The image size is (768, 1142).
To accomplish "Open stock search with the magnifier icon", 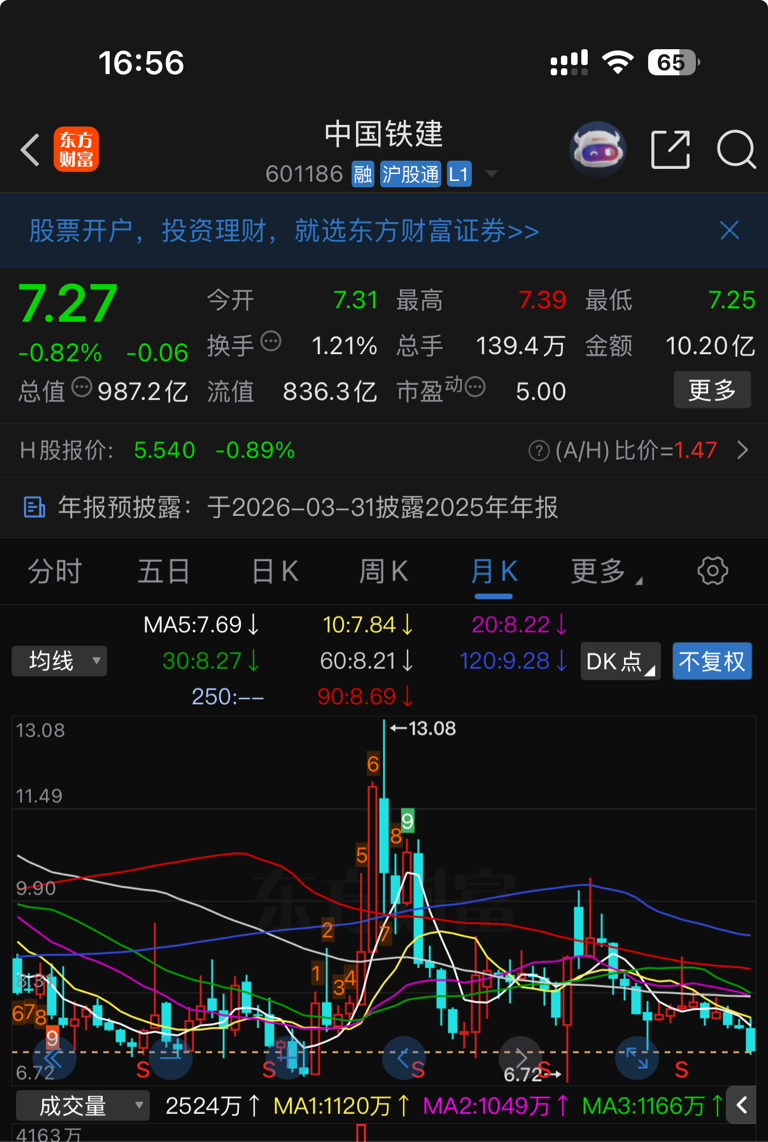I will click(x=736, y=150).
